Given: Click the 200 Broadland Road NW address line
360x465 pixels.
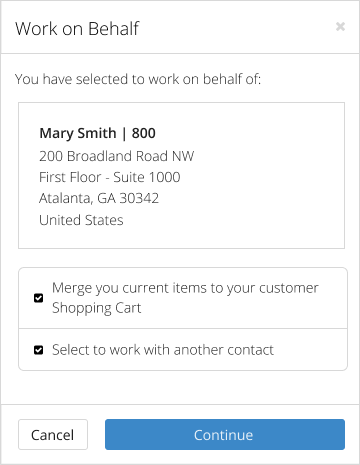Looking at the screenshot, I should click(116, 156).
